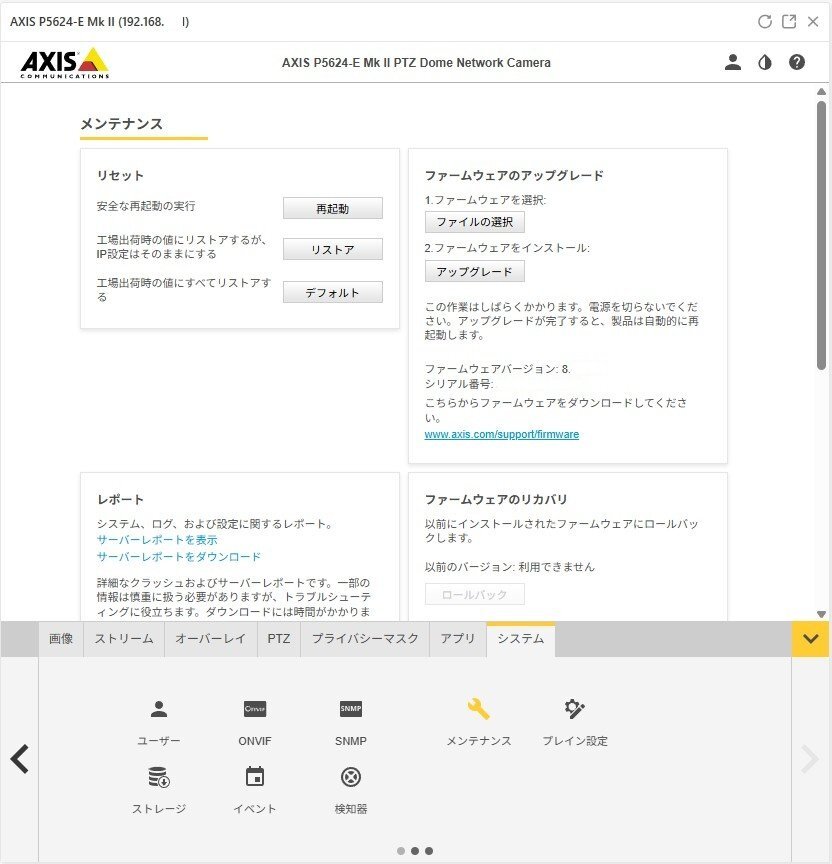Click the リストア restore button
This screenshot has width=832, height=864.
333,249
